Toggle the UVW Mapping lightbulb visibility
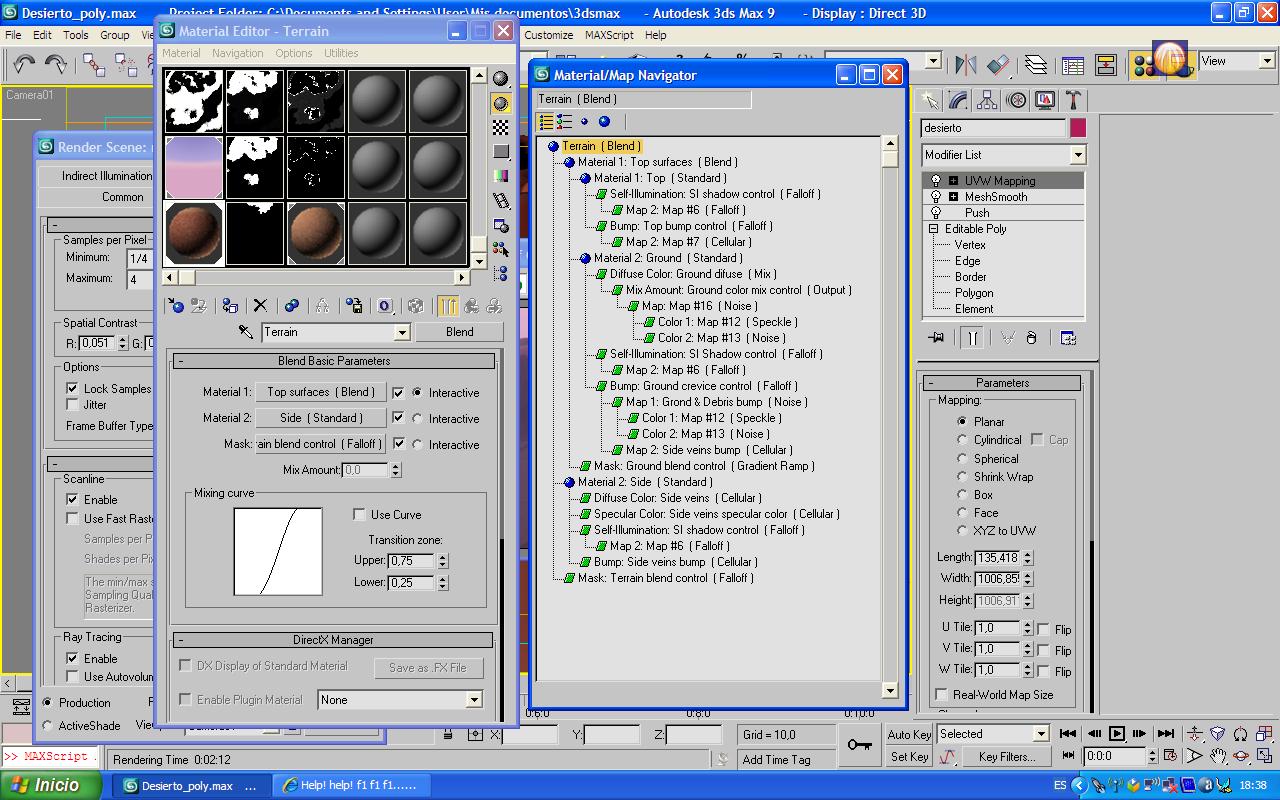1280x800 pixels. [936, 181]
